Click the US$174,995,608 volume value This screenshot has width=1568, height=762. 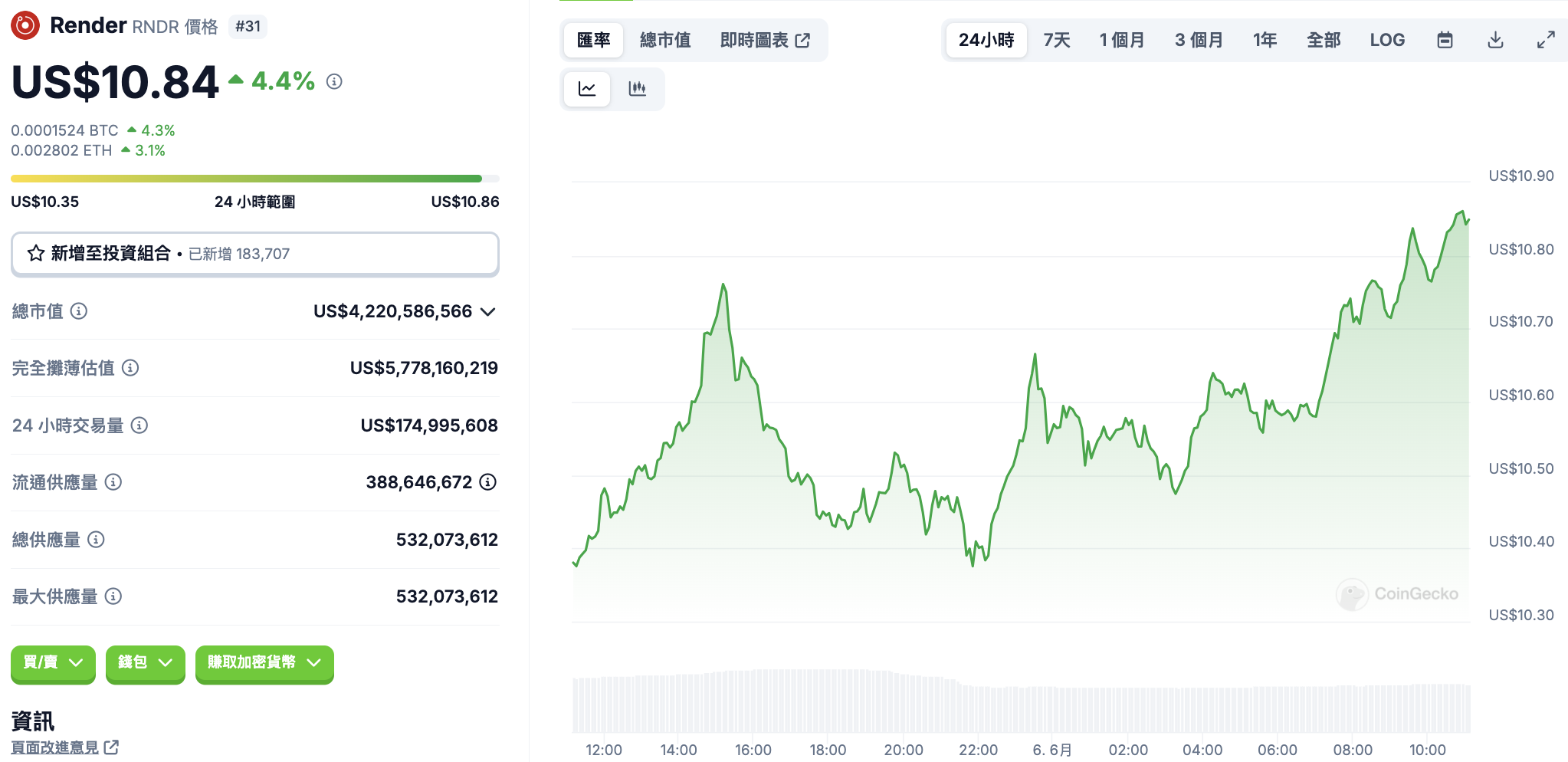(x=429, y=425)
